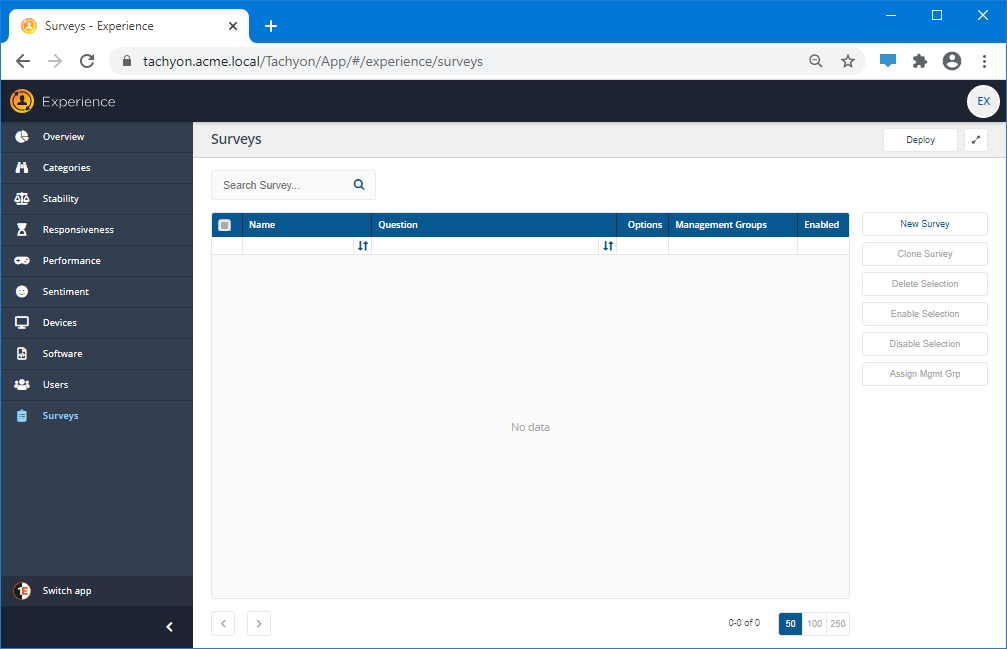Click the Devices monitor icon
The width and height of the screenshot is (1007, 649).
pyautogui.click(x=22, y=323)
